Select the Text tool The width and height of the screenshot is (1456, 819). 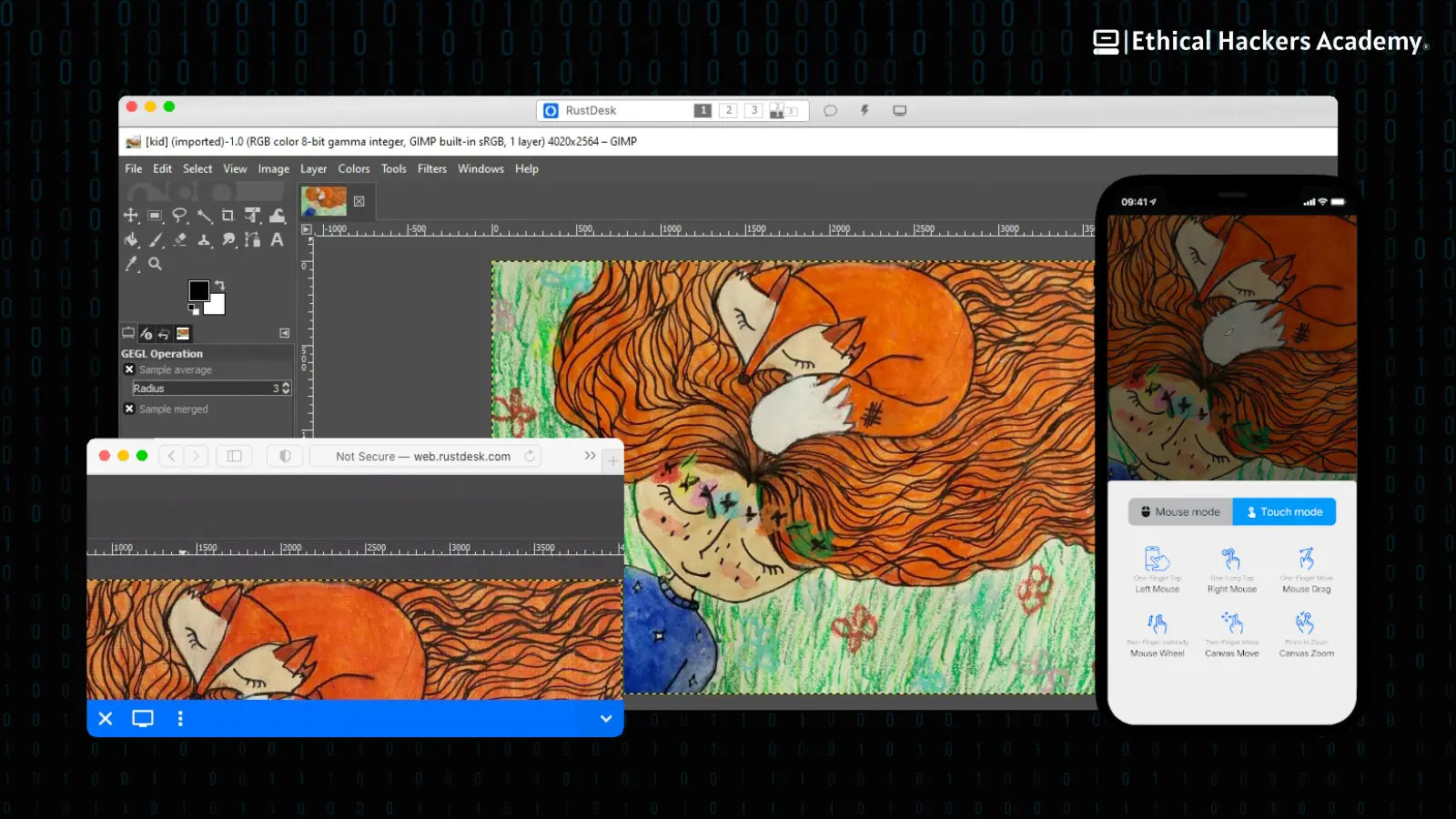pyautogui.click(x=278, y=239)
